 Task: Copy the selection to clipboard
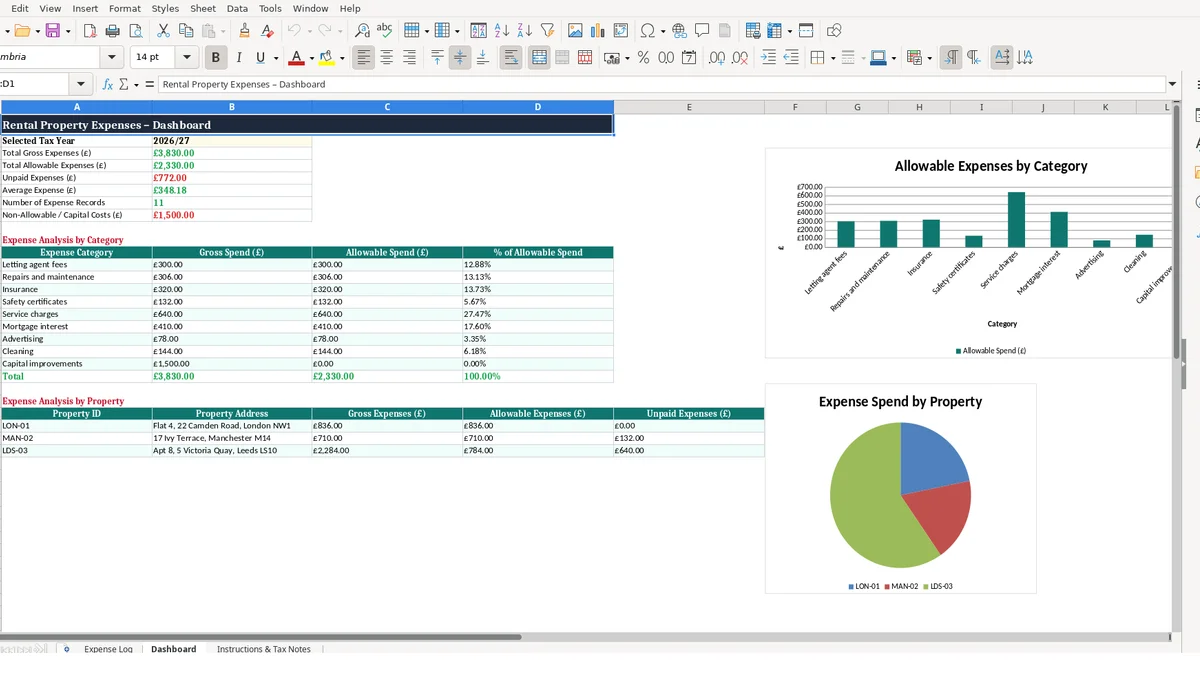(x=185, y=31)
